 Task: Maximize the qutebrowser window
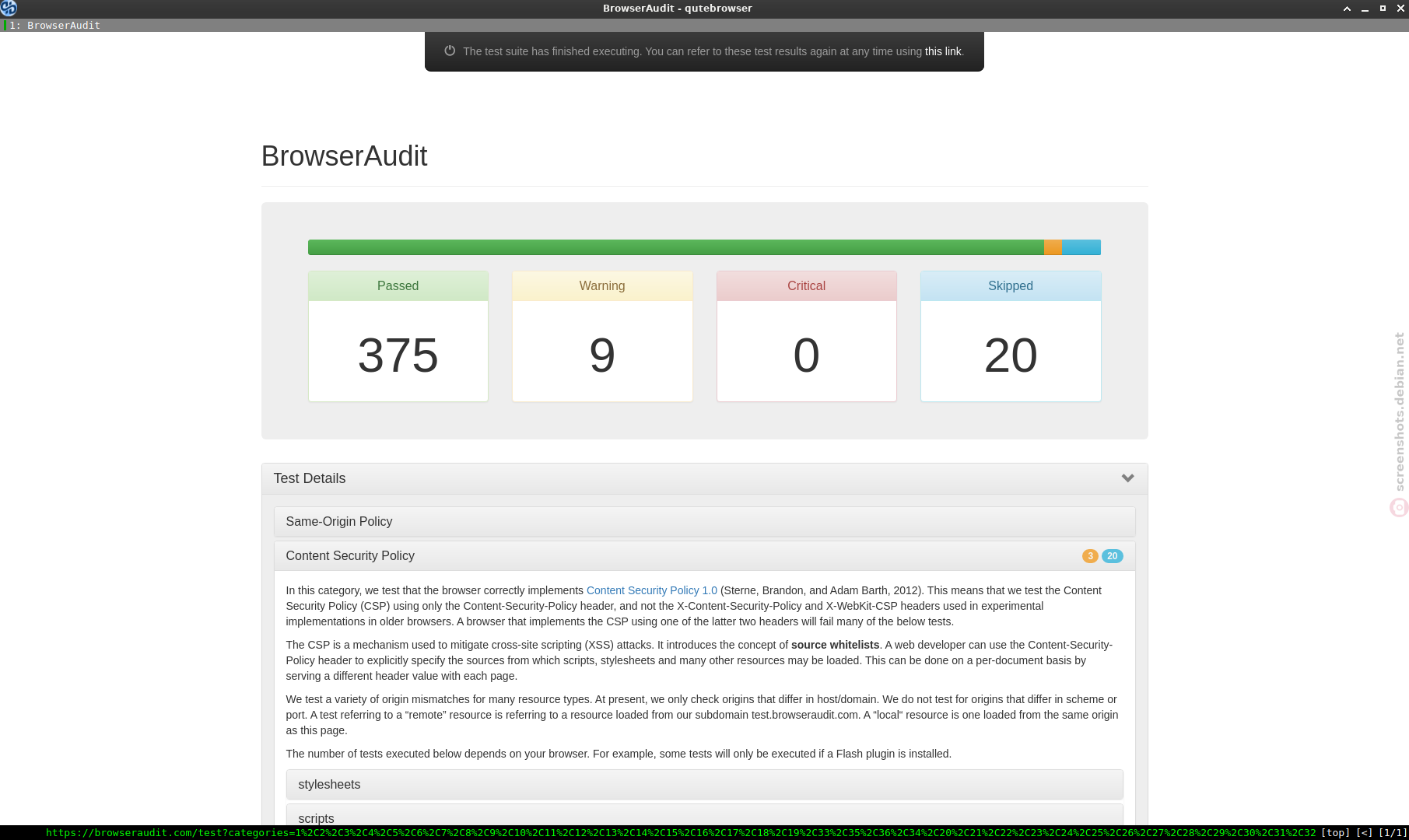click(1383, 9)
